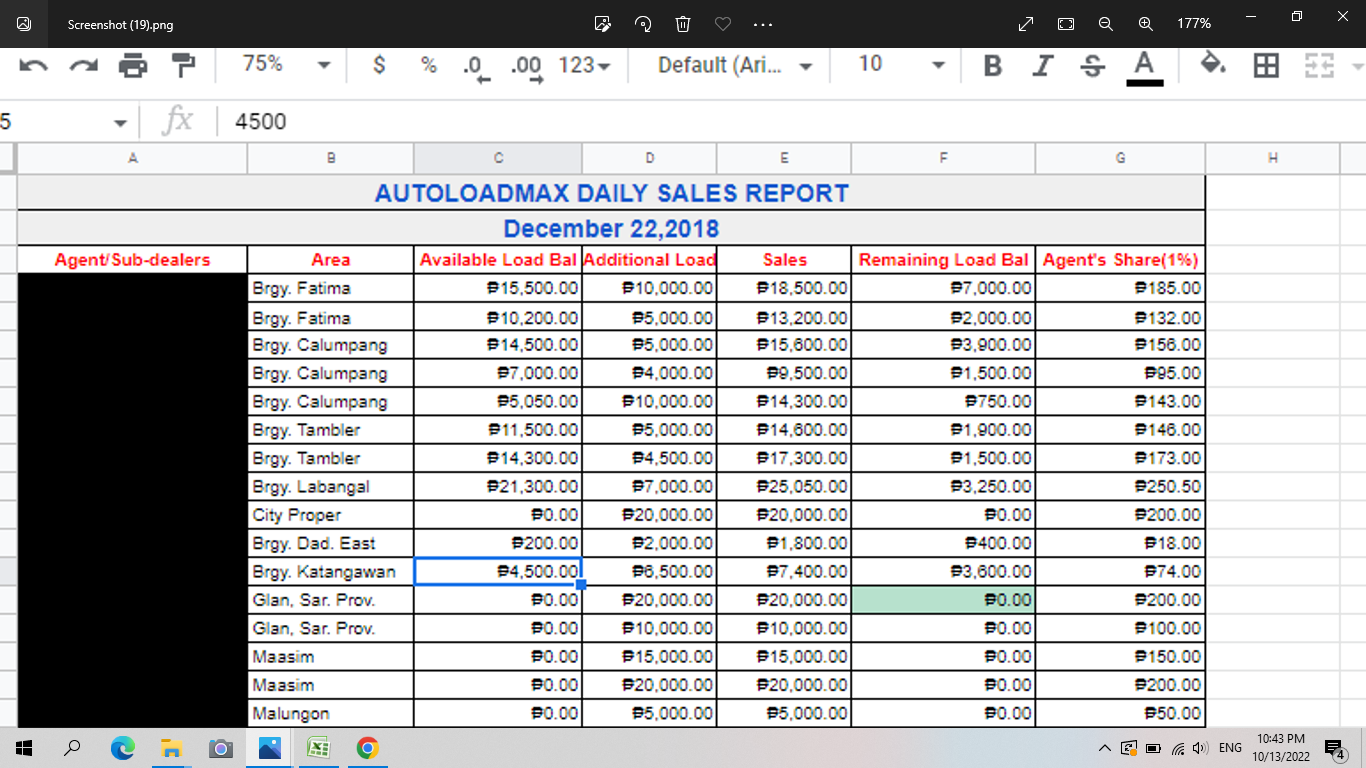The image size is (1366, 768).
Task: Expand the name box dropdown arrow
Action: click(121, 123)
